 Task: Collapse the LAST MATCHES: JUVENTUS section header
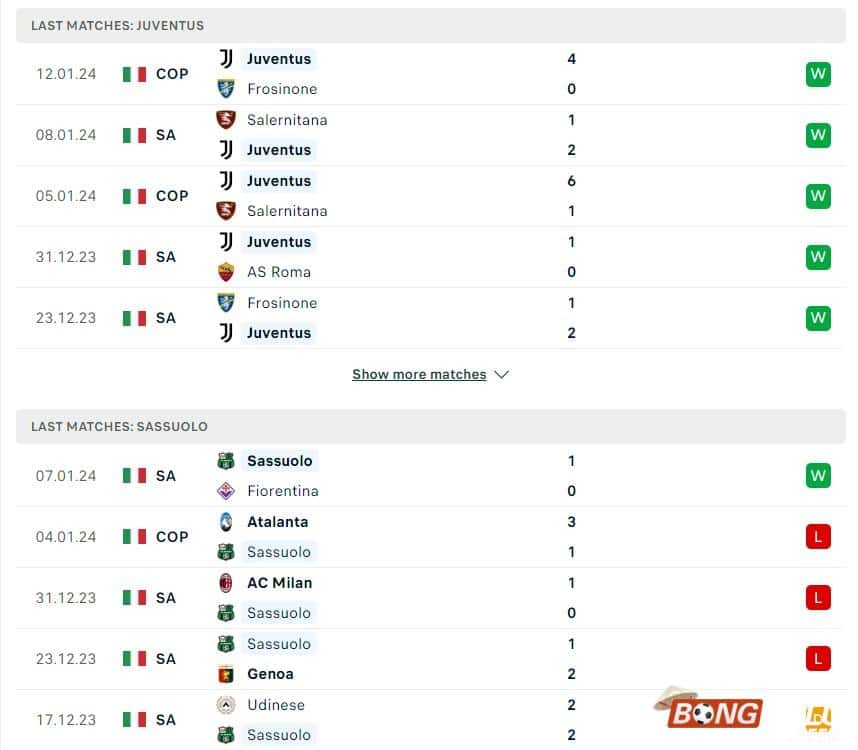coord(117,26)
